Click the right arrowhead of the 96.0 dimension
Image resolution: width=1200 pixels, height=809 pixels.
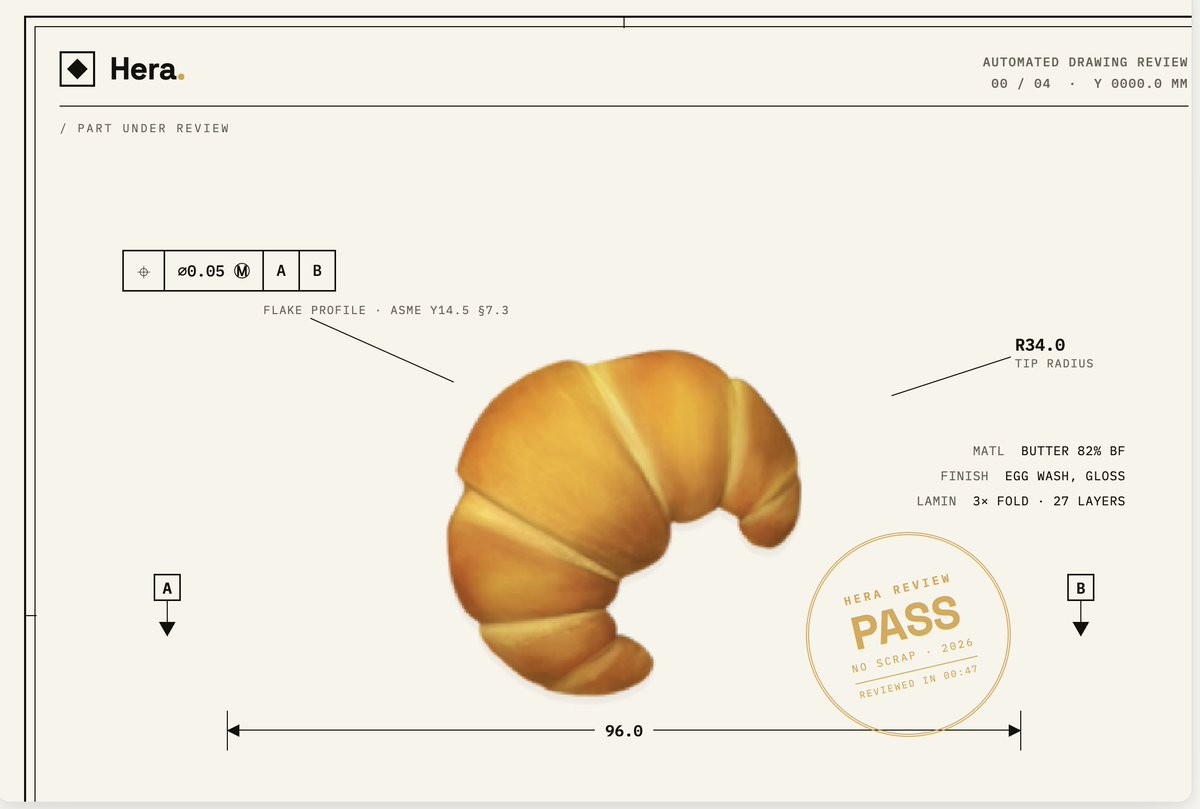coord(1013,731)
